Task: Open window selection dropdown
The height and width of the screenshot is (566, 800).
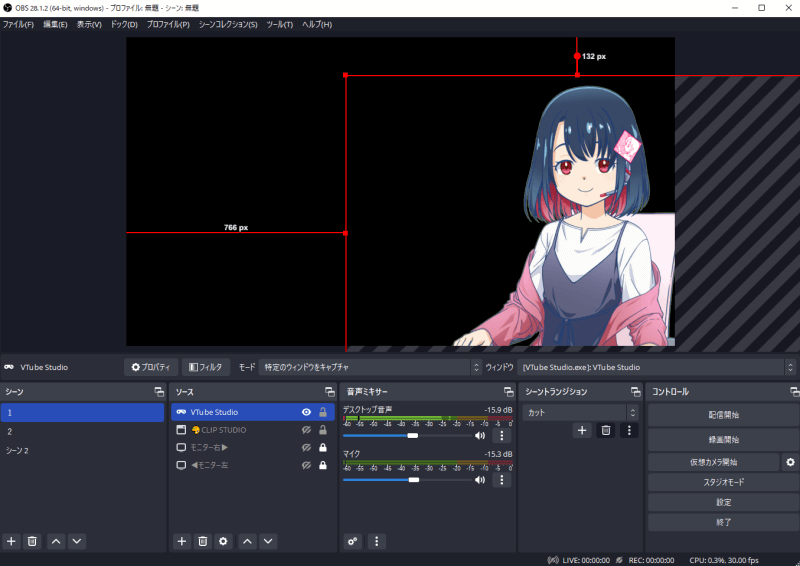Action: 656,367
